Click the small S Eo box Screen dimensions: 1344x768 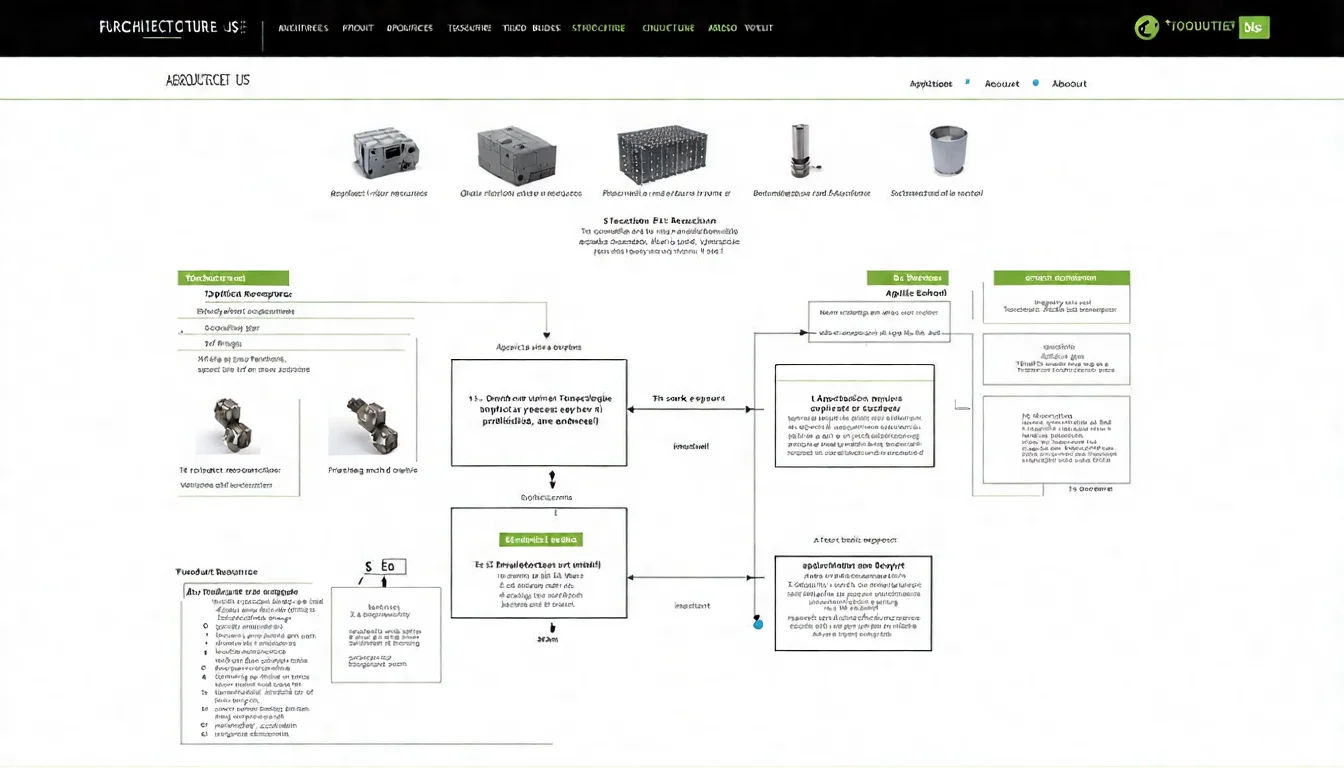click(379, 567)
